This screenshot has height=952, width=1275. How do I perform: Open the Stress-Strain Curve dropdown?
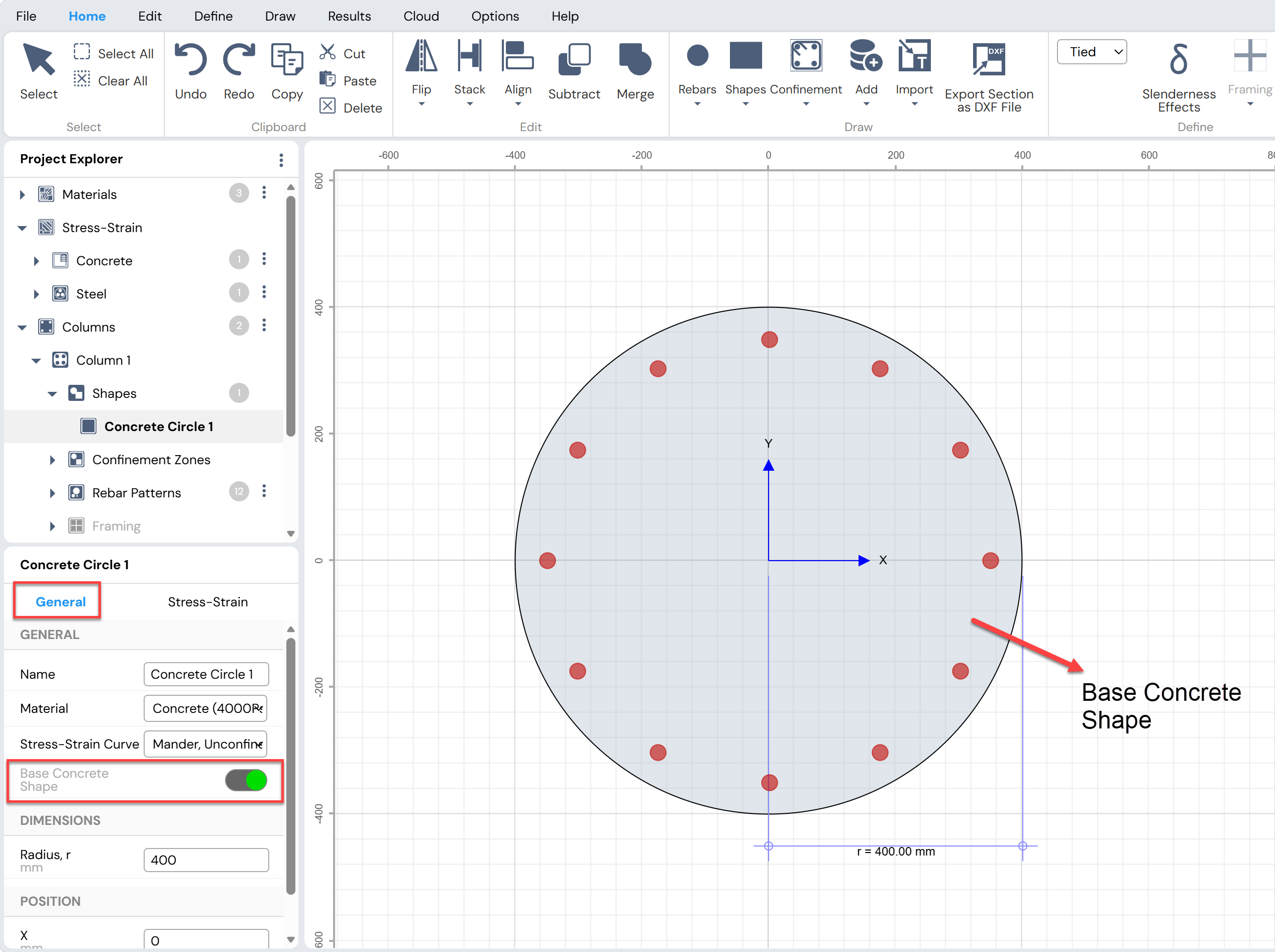pyautogui.click(x=206, y=744)
